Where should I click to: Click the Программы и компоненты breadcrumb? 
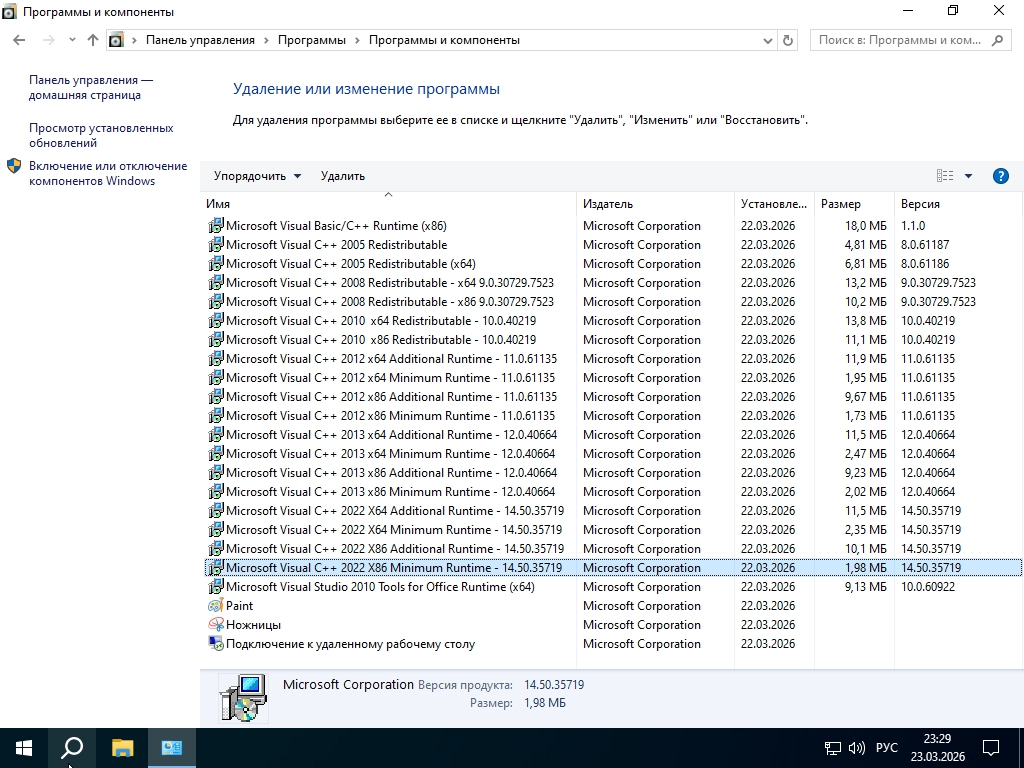[x=444, y=40]
